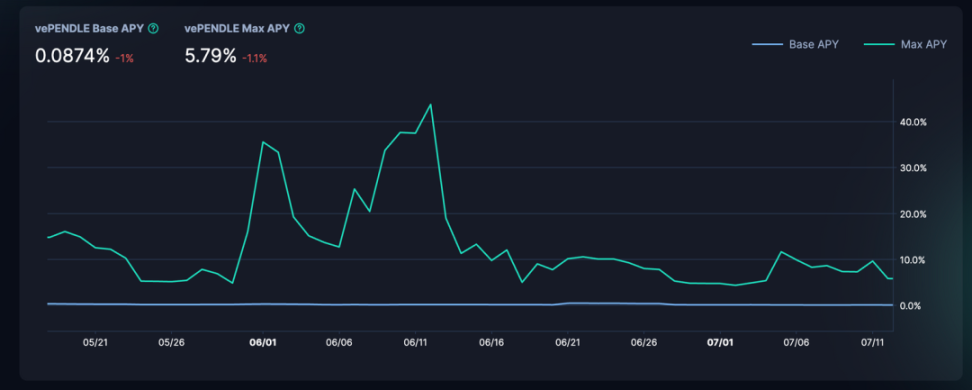Toggle Max APY legend line swatch

tap(878, 45)
